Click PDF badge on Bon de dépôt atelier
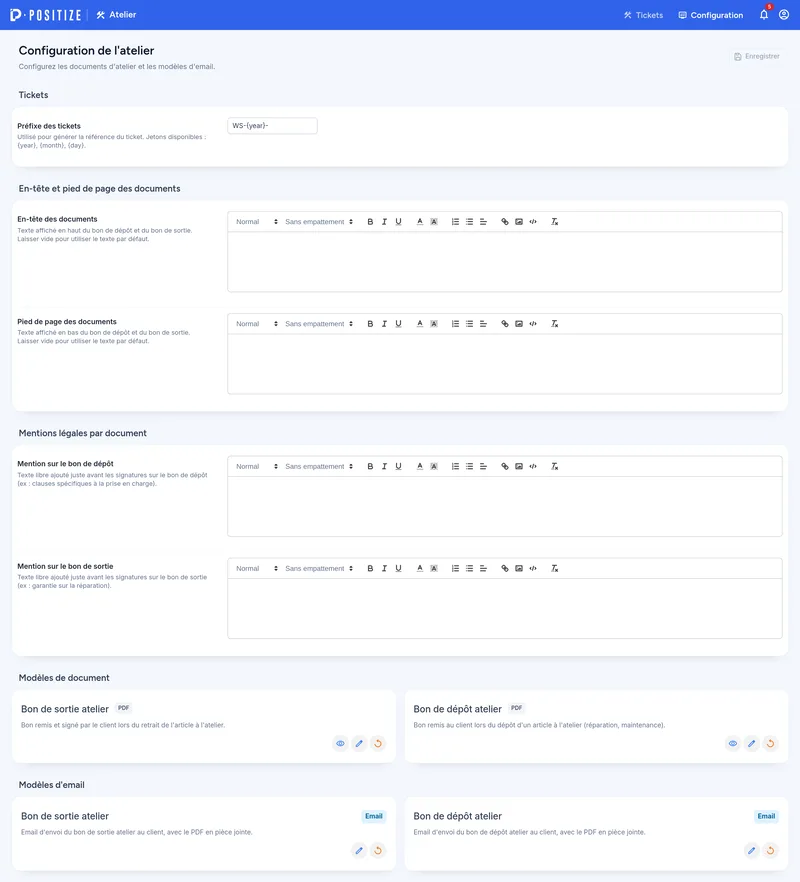This screenshot has width=800, height=882. point(516,708)
